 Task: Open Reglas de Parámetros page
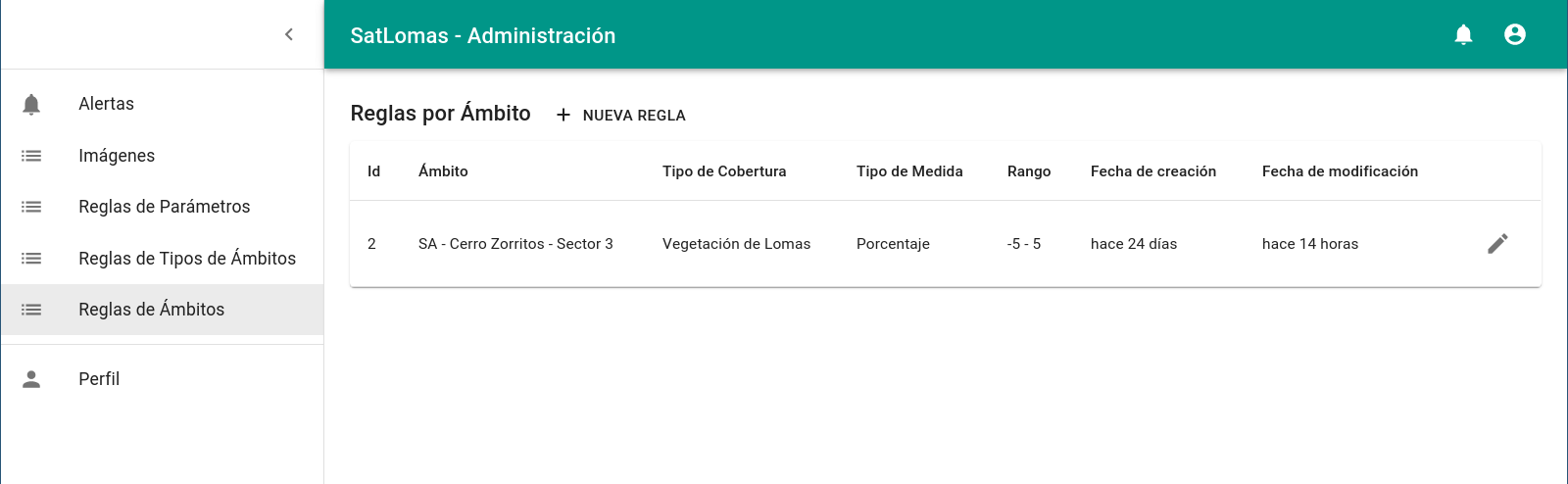(x=162, y=207)
